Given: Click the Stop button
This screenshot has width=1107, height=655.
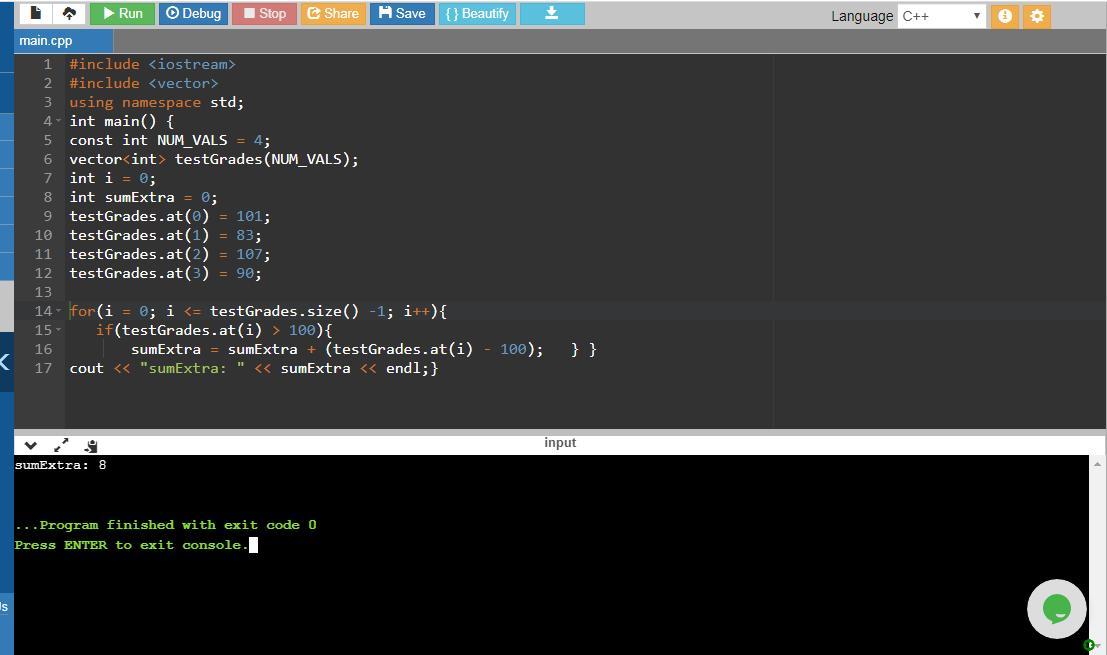Looking at the screenshot, I should (265, 13).
